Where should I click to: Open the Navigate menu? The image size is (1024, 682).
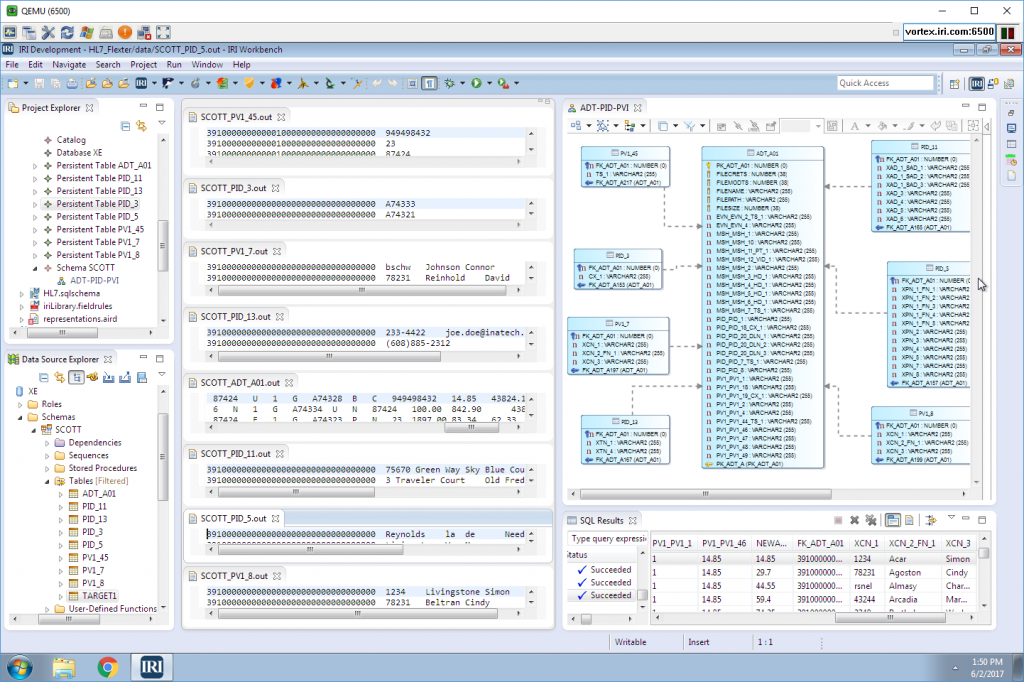tap(70, 63)
